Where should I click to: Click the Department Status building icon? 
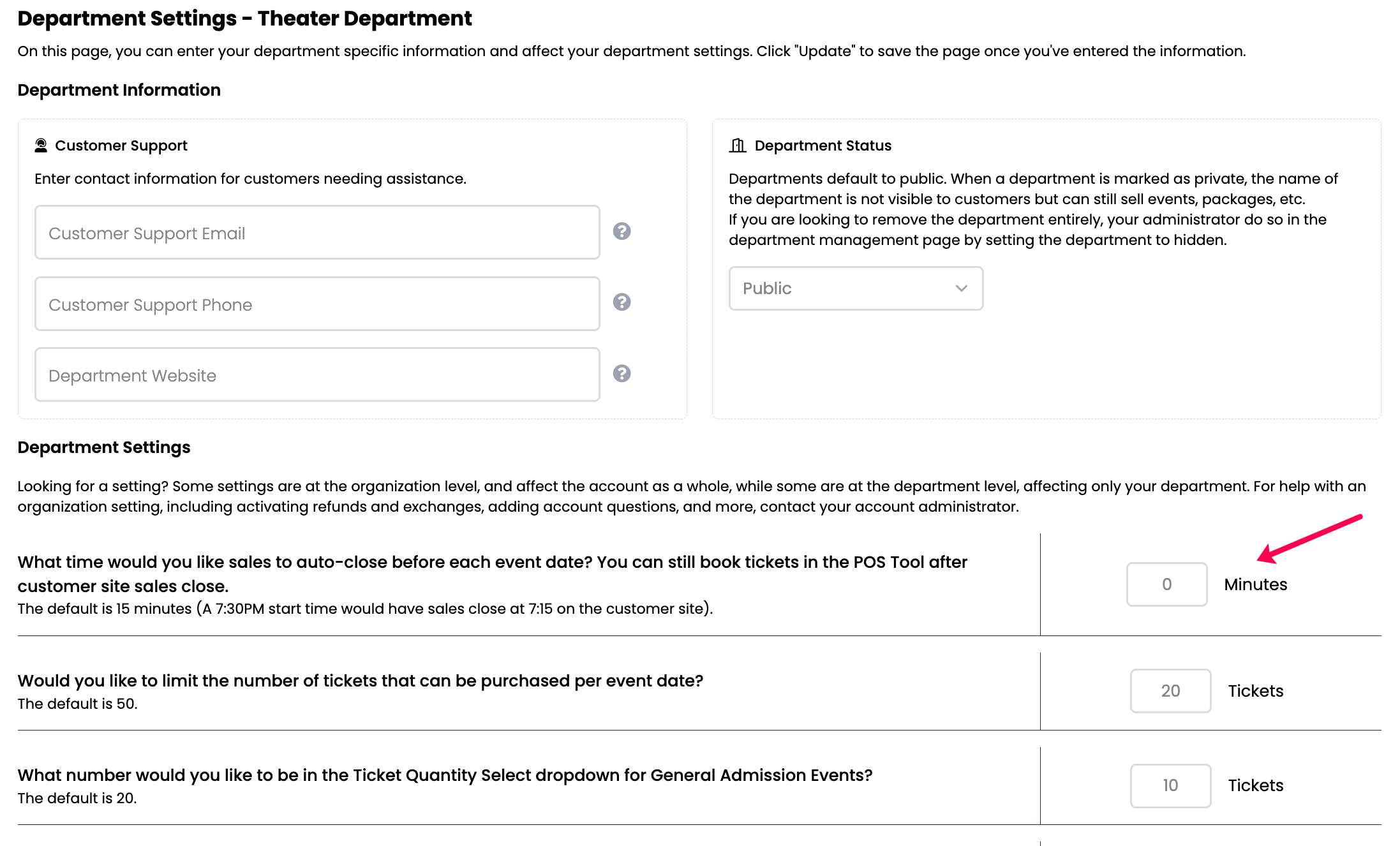[738, 145]
